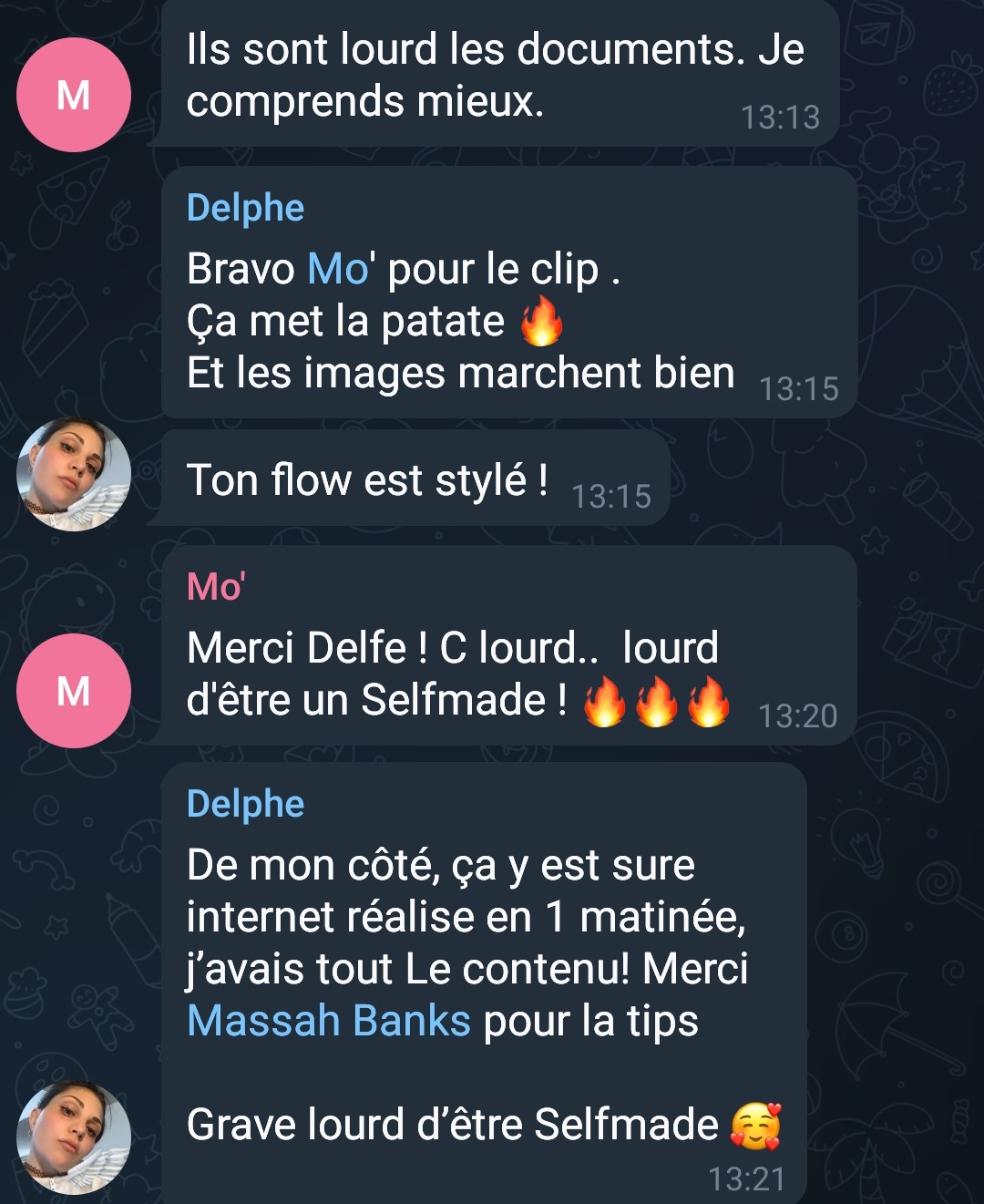Screen dimensions: 984x1204
Task: Tap the fire emoji after 'Ça met la patate'
Action: click(541, 322)
